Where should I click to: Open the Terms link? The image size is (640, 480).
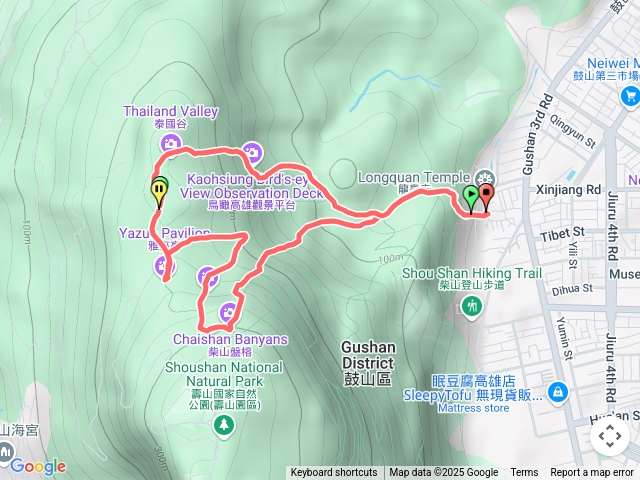(524, 473)
